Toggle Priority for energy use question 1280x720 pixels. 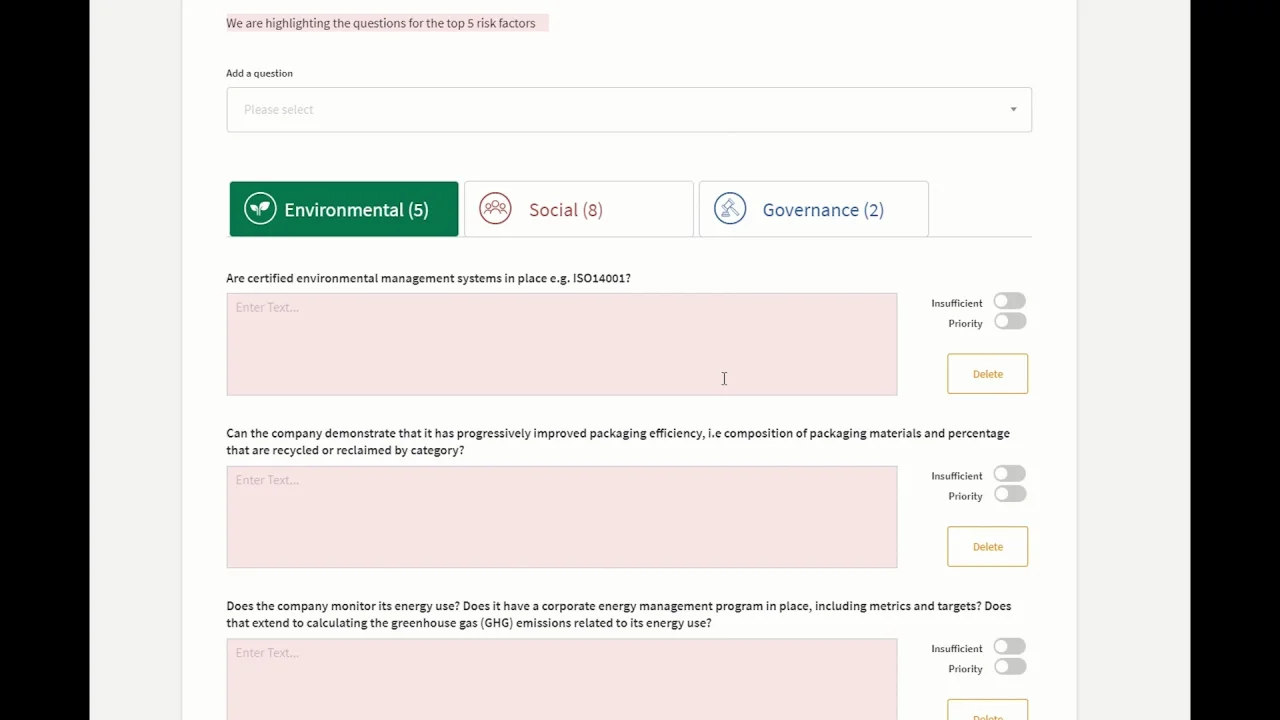click(1009, 668)
